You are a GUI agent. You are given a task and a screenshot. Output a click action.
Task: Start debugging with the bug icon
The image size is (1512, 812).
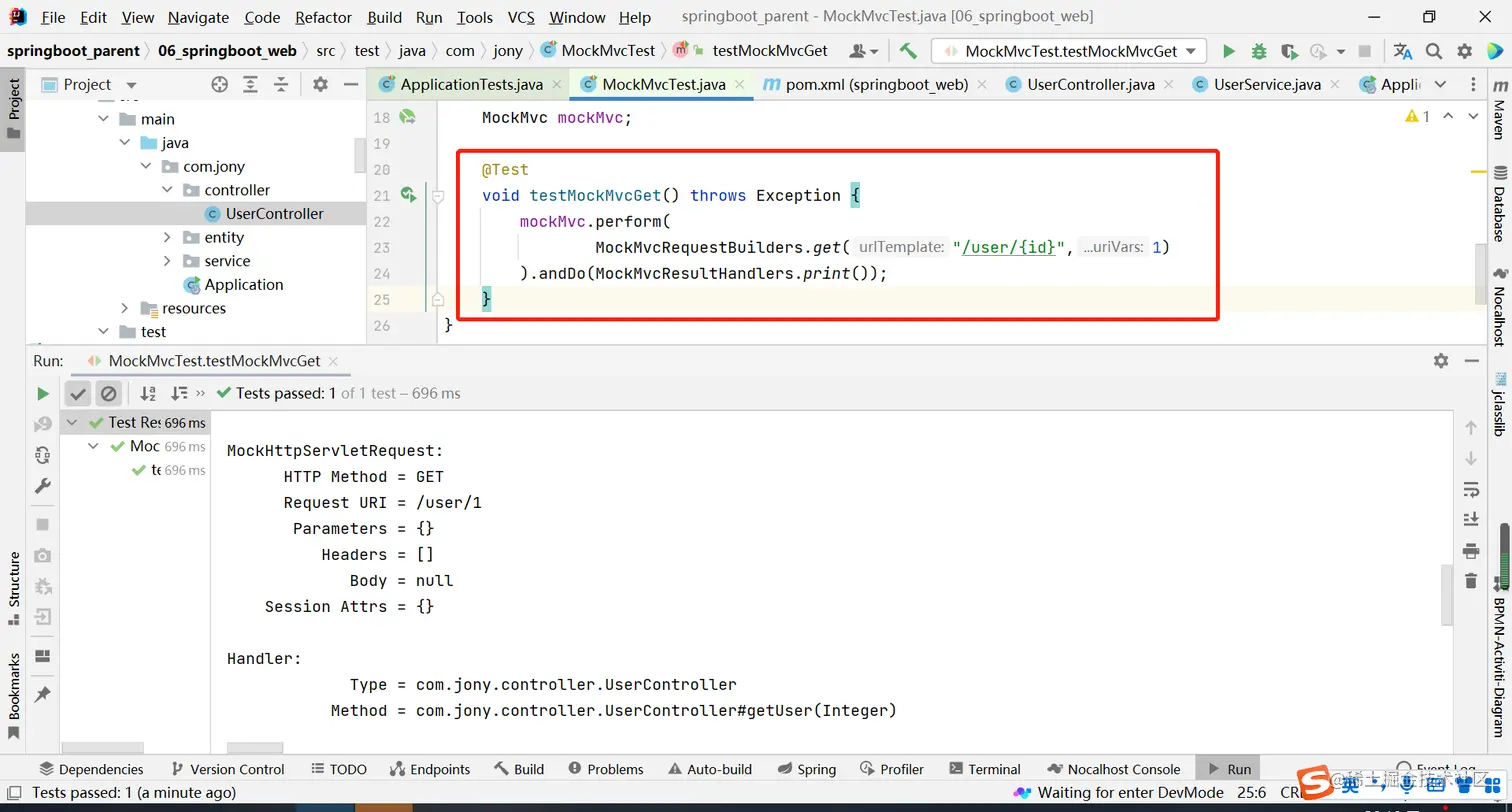tap(1259, 51)
